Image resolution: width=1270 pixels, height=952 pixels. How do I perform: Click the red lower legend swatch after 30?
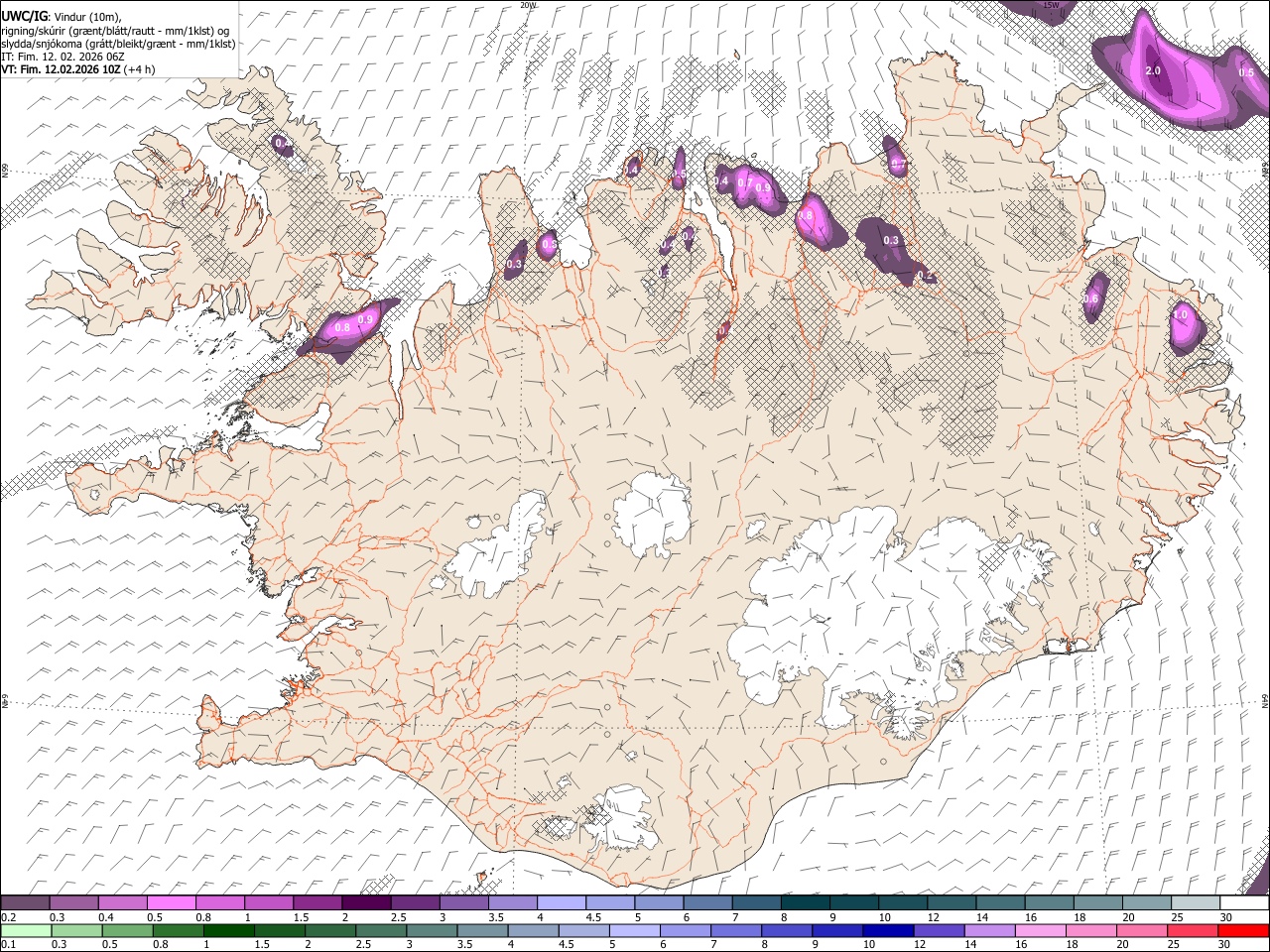tap(1242, 930)
